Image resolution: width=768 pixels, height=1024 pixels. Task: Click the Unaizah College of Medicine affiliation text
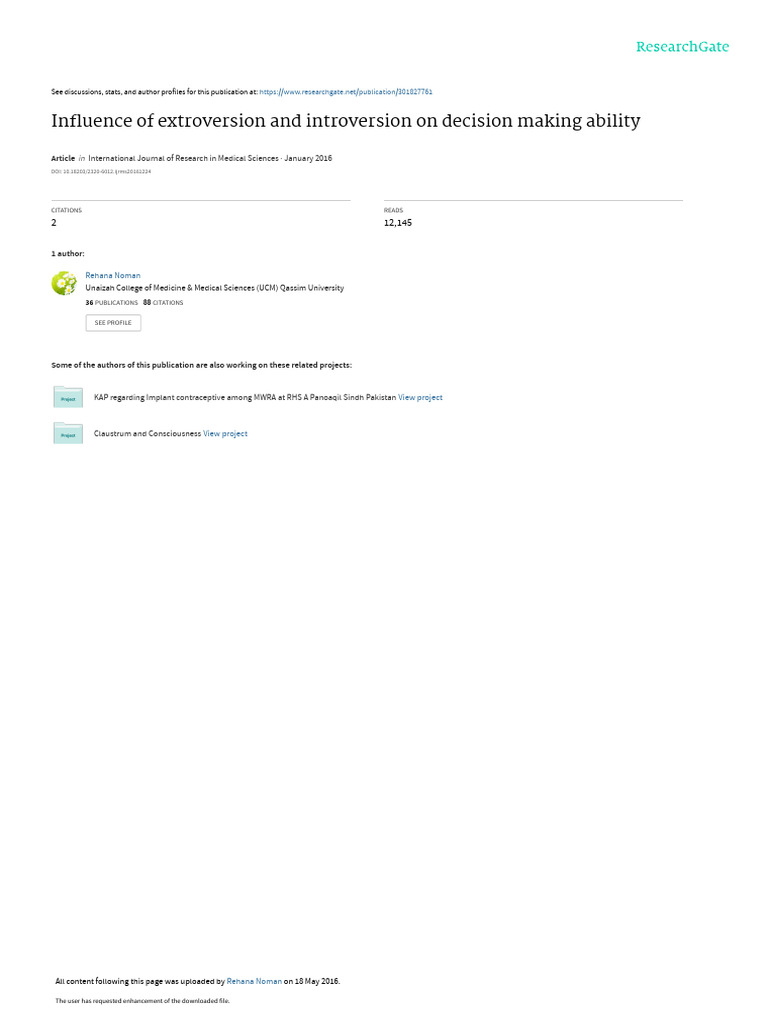pyautogui.click(x=215, y=288)
